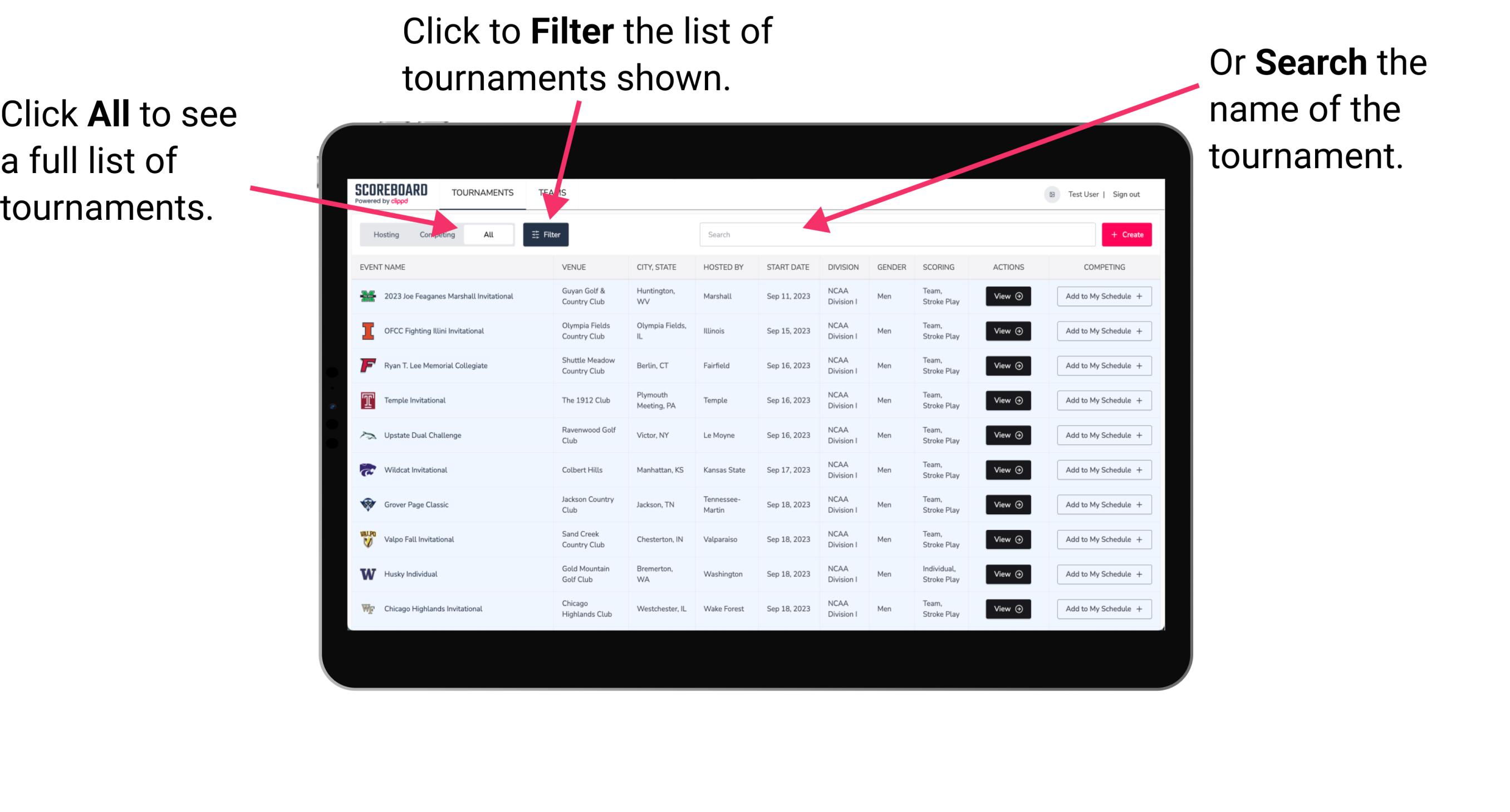
Task: Click the Washington Huskies logo icon
Action: tap(367, 574)
